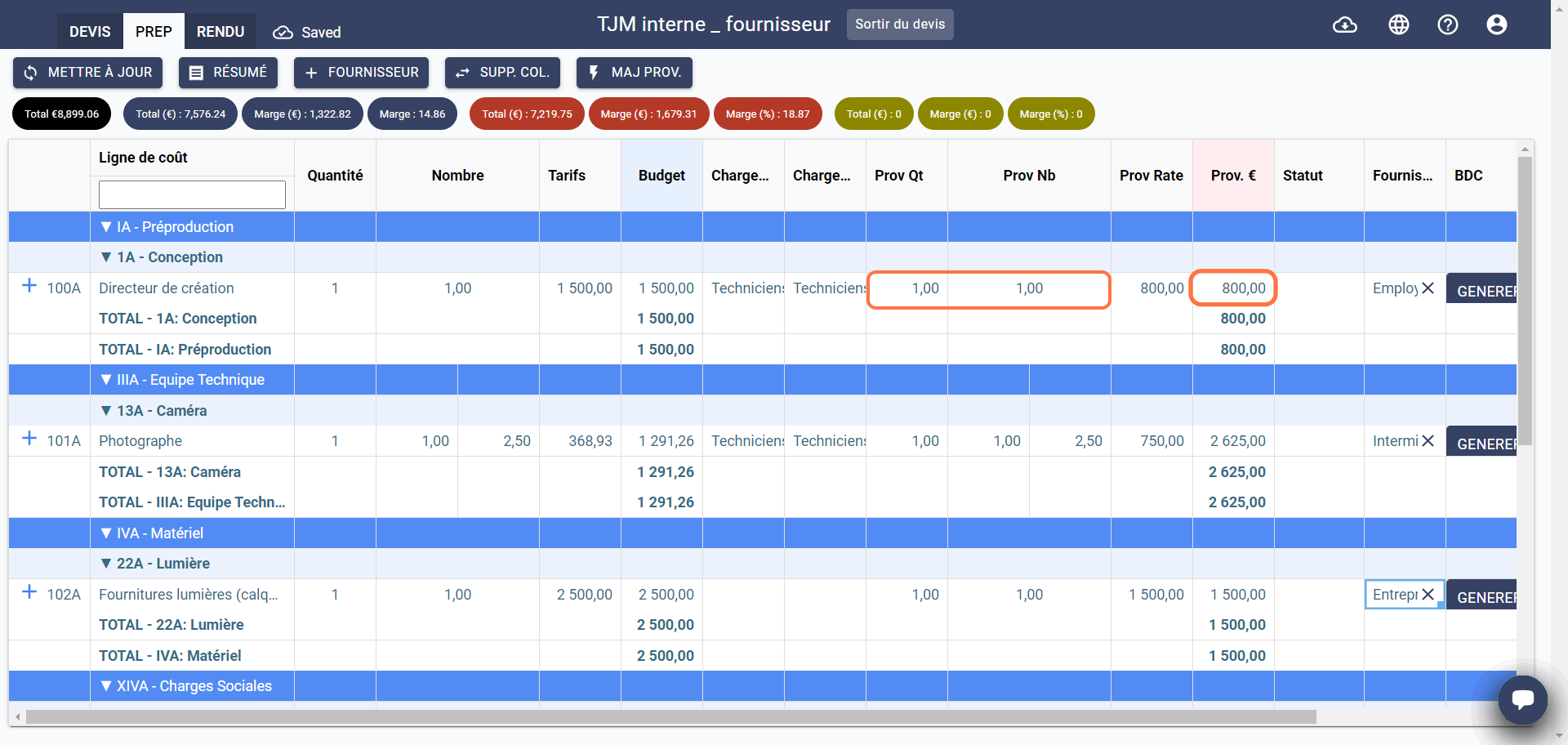Click the Budget column header
Screen dimensions: 1568x745
[661, 176]
